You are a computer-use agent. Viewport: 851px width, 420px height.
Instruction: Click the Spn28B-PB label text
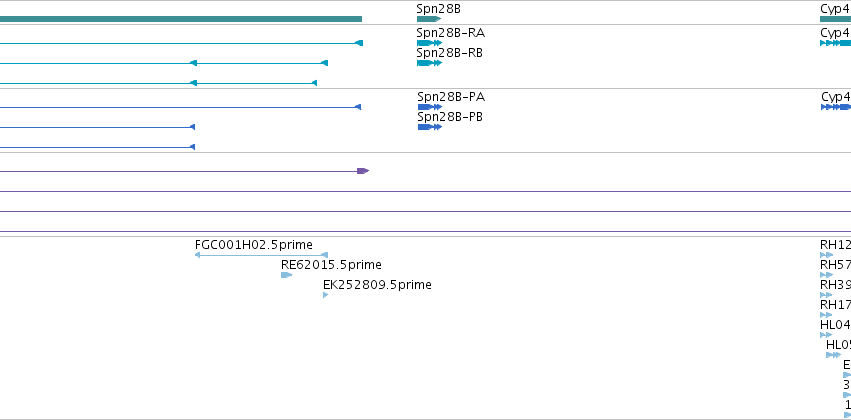(450, 117)
